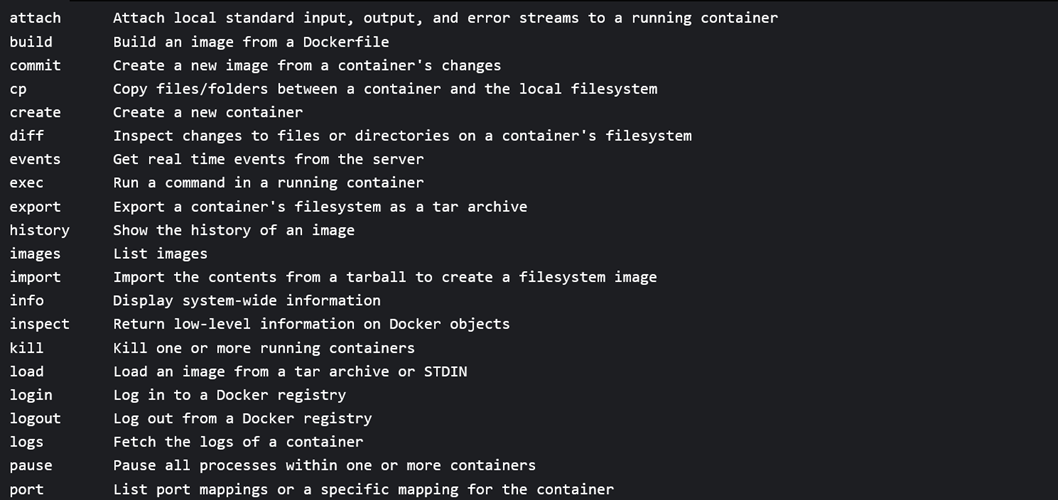Click the 'diff' command entry
This screenshot has height=500, width=1058.
(27, 136)
